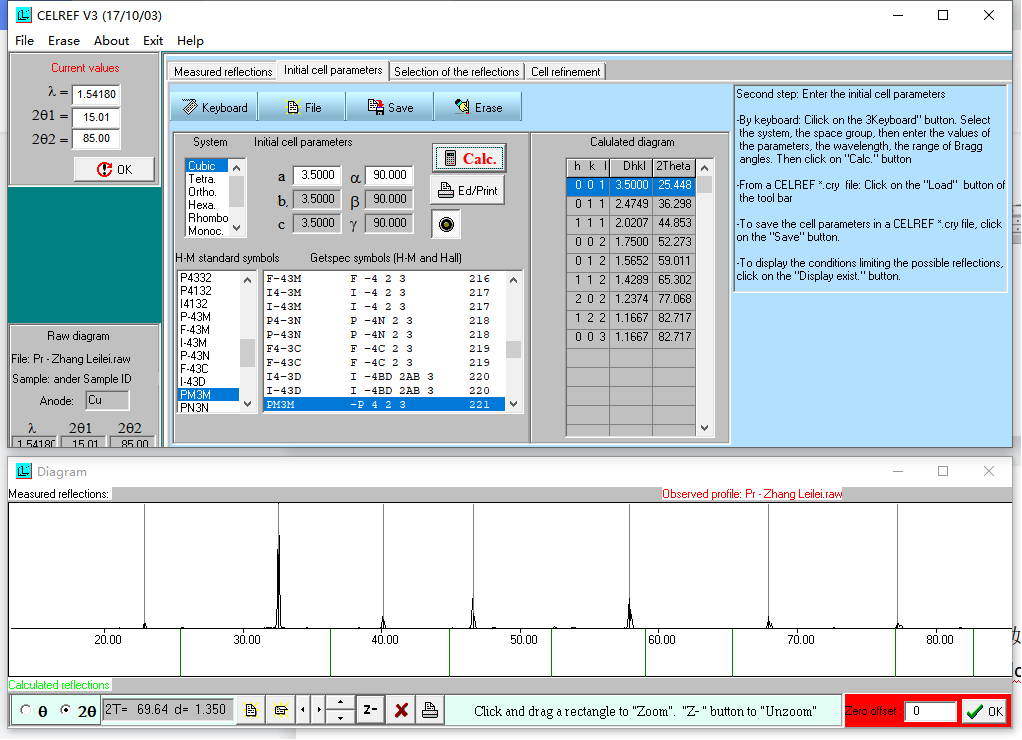The height and width of the screenshot is (740, 1022).
Task: Click the round target icon below Ed/Print
Action: point(446,224)
